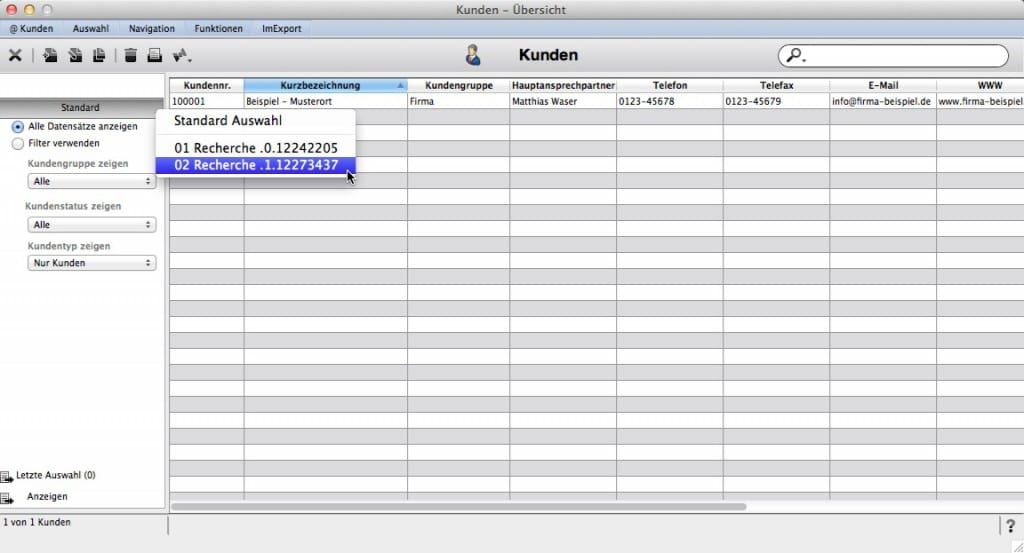
Task: Click cell Beispiel - Musterort
Action: pos(325,102)
